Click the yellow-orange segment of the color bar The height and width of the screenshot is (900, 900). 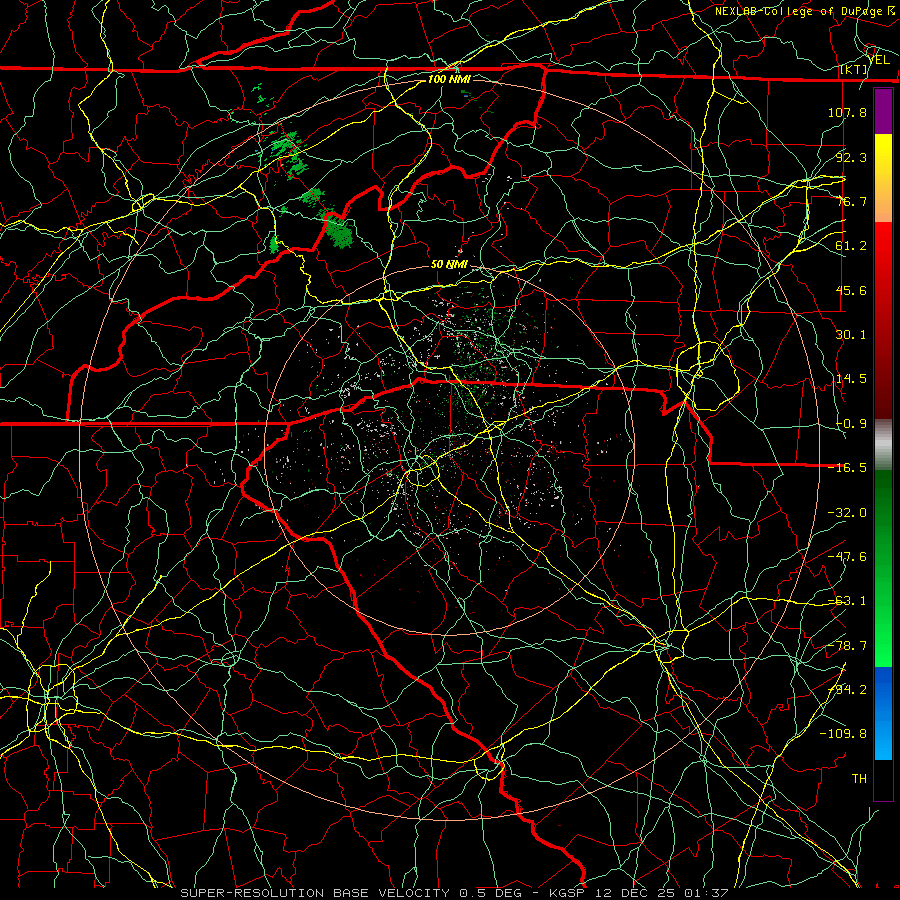click(x=883, y=178)
